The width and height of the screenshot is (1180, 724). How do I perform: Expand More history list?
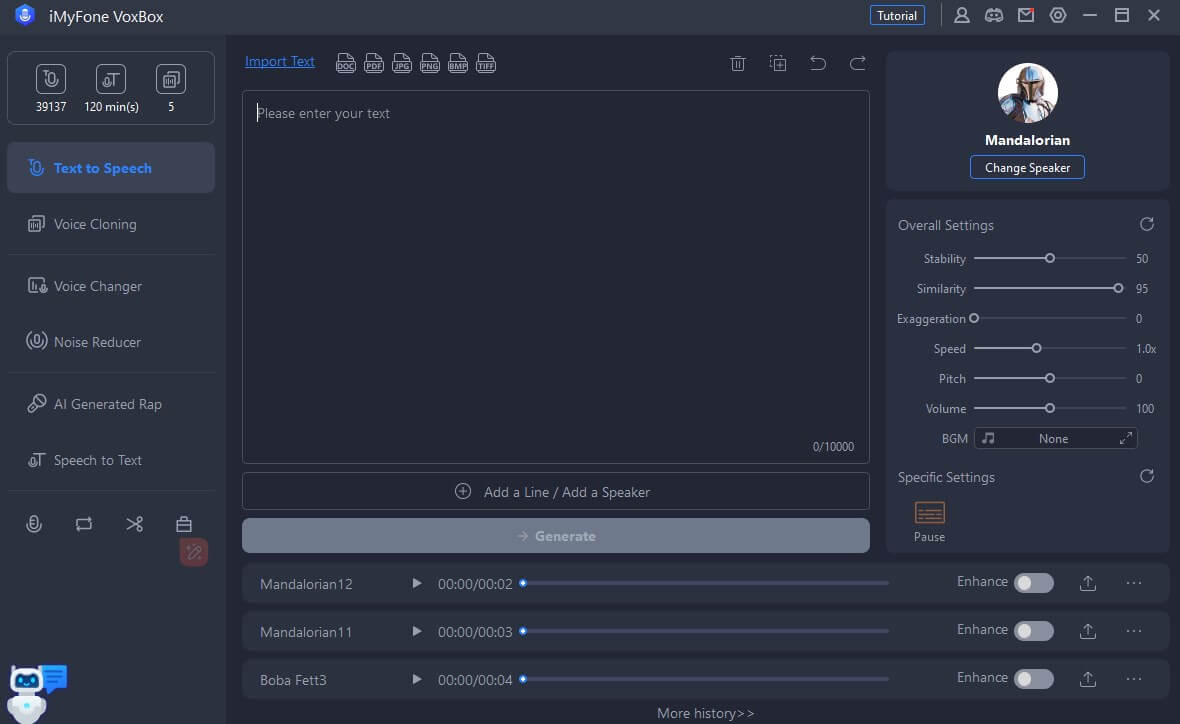705,713
